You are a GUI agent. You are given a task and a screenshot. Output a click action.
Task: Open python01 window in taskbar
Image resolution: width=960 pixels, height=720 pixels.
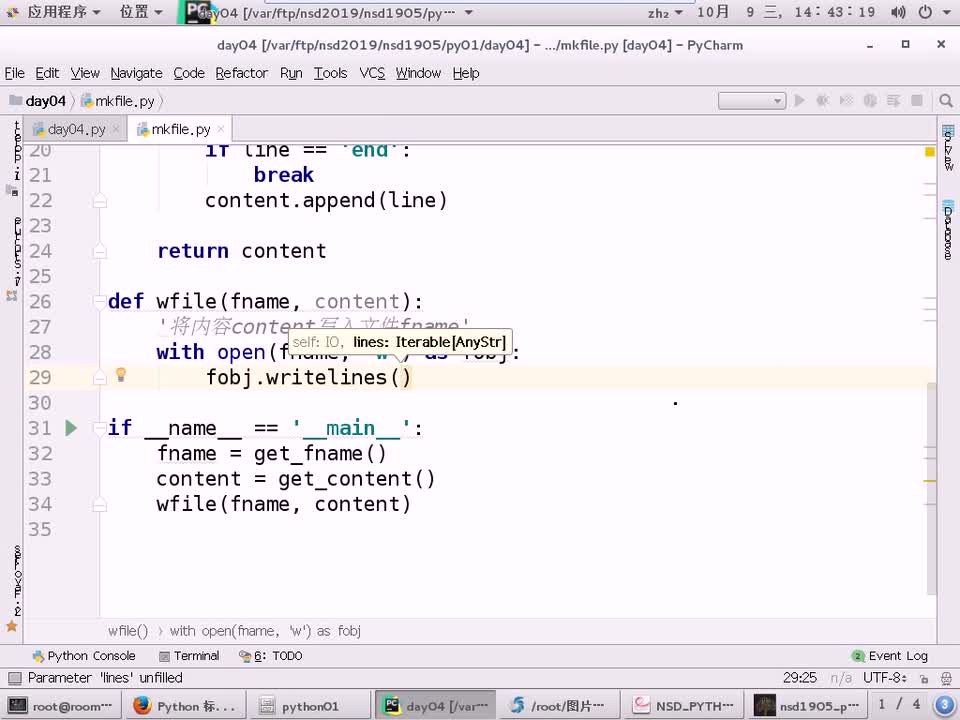[310, 706]
